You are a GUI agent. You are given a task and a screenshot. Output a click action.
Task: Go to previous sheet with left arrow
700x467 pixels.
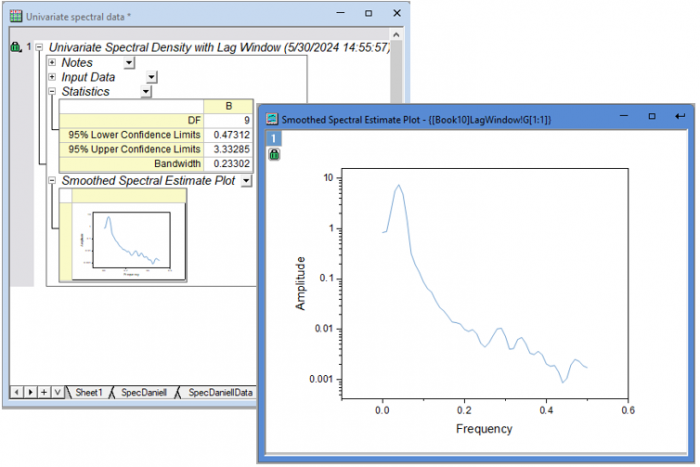17,392
